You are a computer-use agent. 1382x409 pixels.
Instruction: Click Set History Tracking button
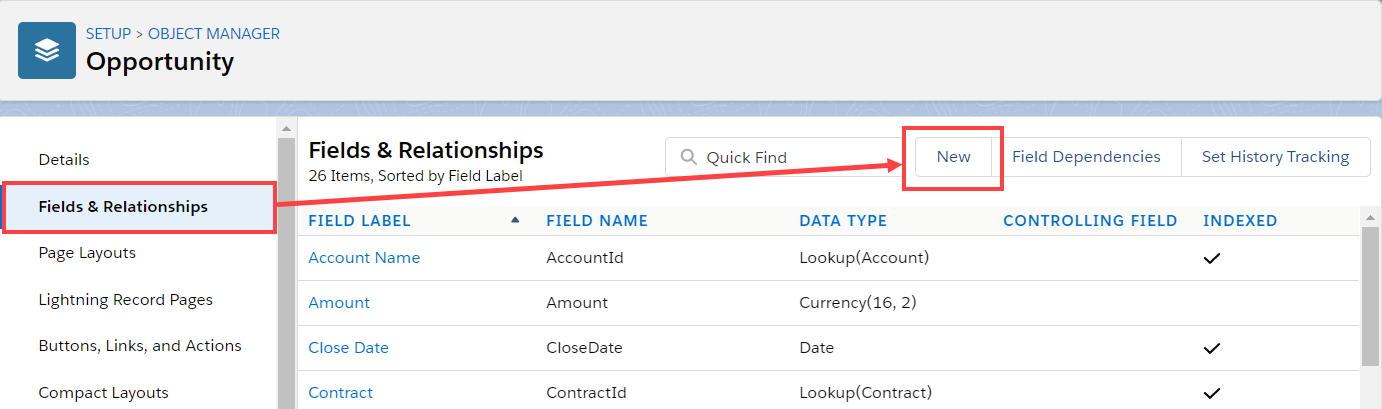click(1275, 157)
